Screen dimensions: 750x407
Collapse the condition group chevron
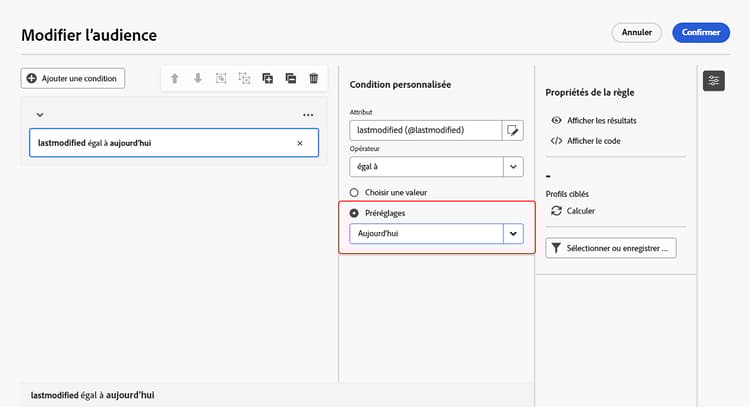pyautogui.click(x=40, y=115)
